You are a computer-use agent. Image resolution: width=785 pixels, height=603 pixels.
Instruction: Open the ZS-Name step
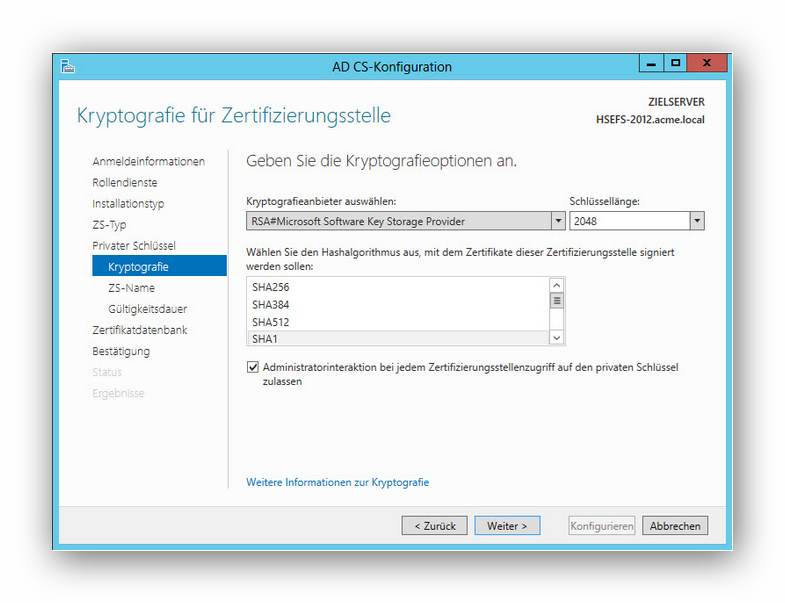131,288
